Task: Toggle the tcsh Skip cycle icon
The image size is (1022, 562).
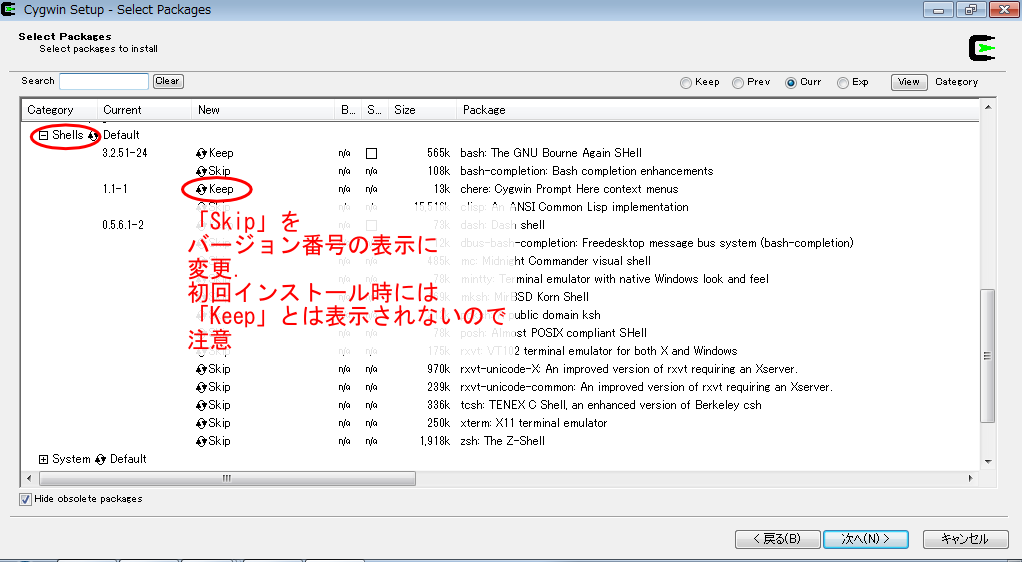Action: (201, 406)
